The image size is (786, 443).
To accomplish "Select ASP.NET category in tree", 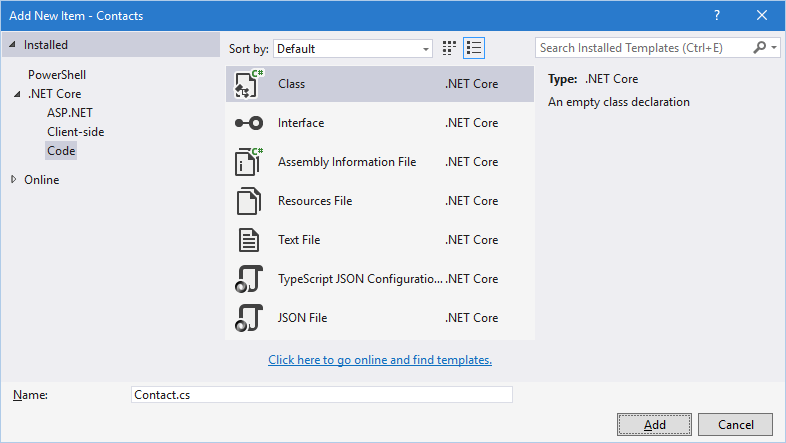I will tap(70, 113).
